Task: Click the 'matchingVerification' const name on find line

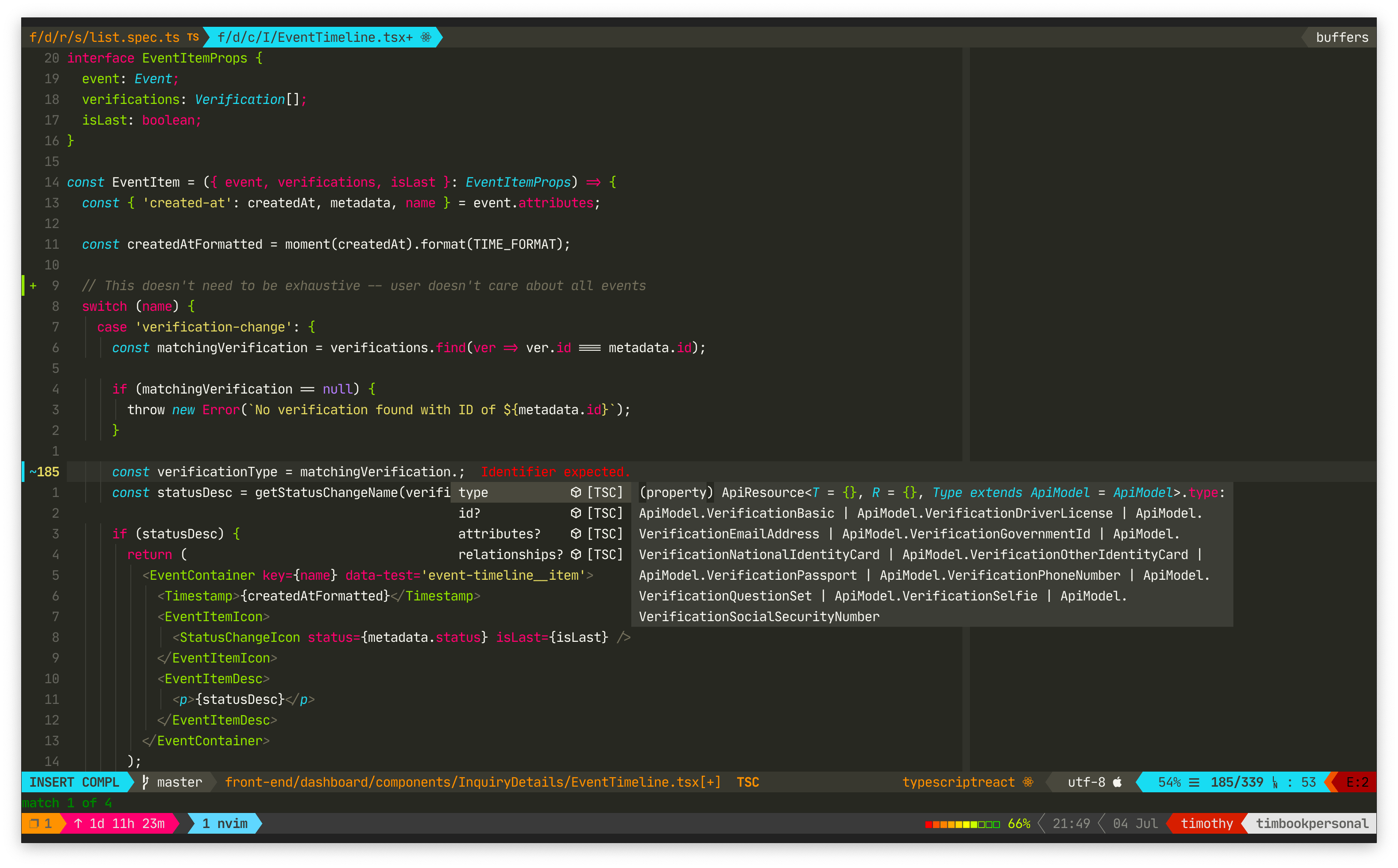Action: click(232, 347)
